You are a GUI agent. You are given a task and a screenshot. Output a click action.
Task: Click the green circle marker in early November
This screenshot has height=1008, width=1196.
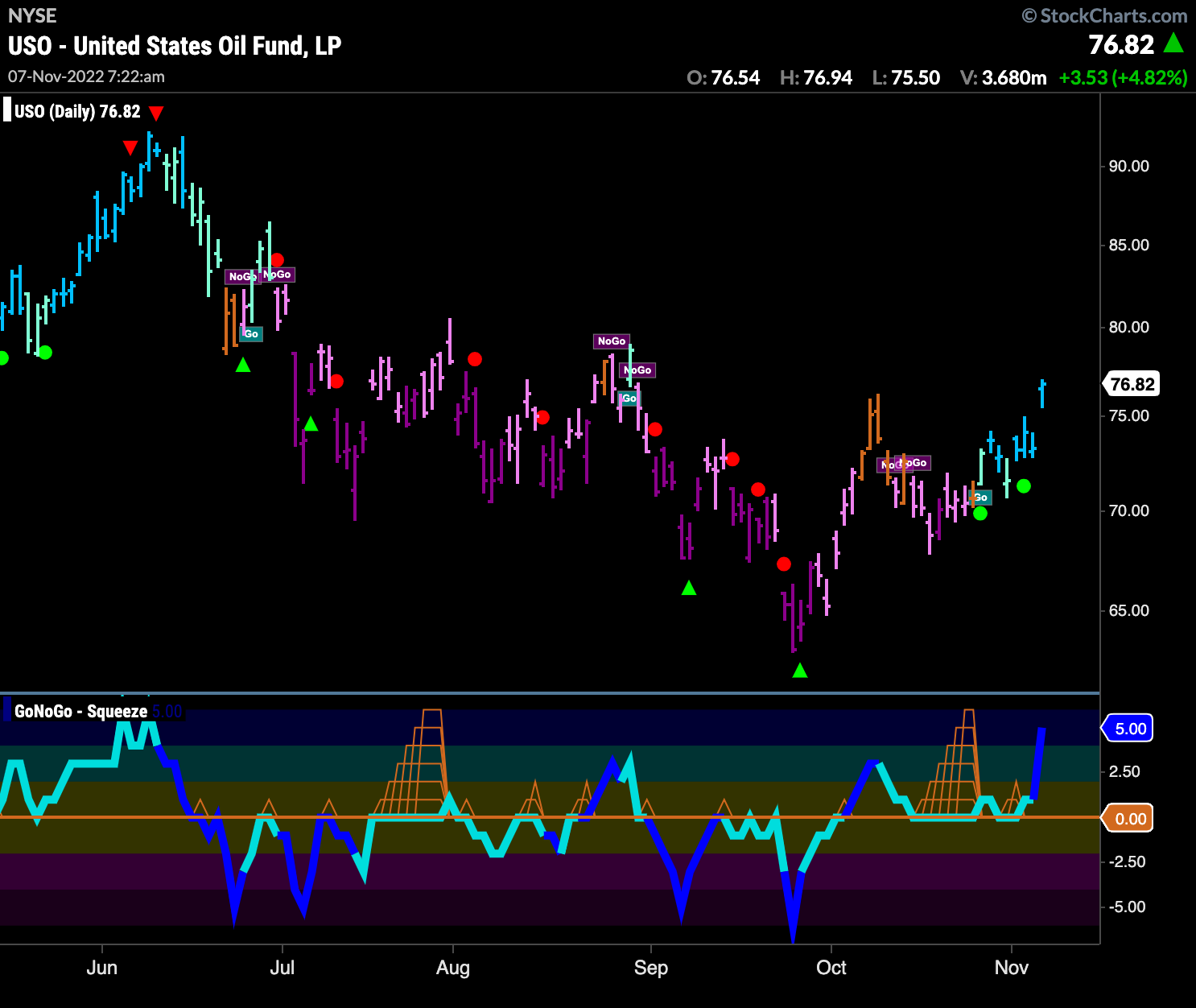(x=1024, y=485)
